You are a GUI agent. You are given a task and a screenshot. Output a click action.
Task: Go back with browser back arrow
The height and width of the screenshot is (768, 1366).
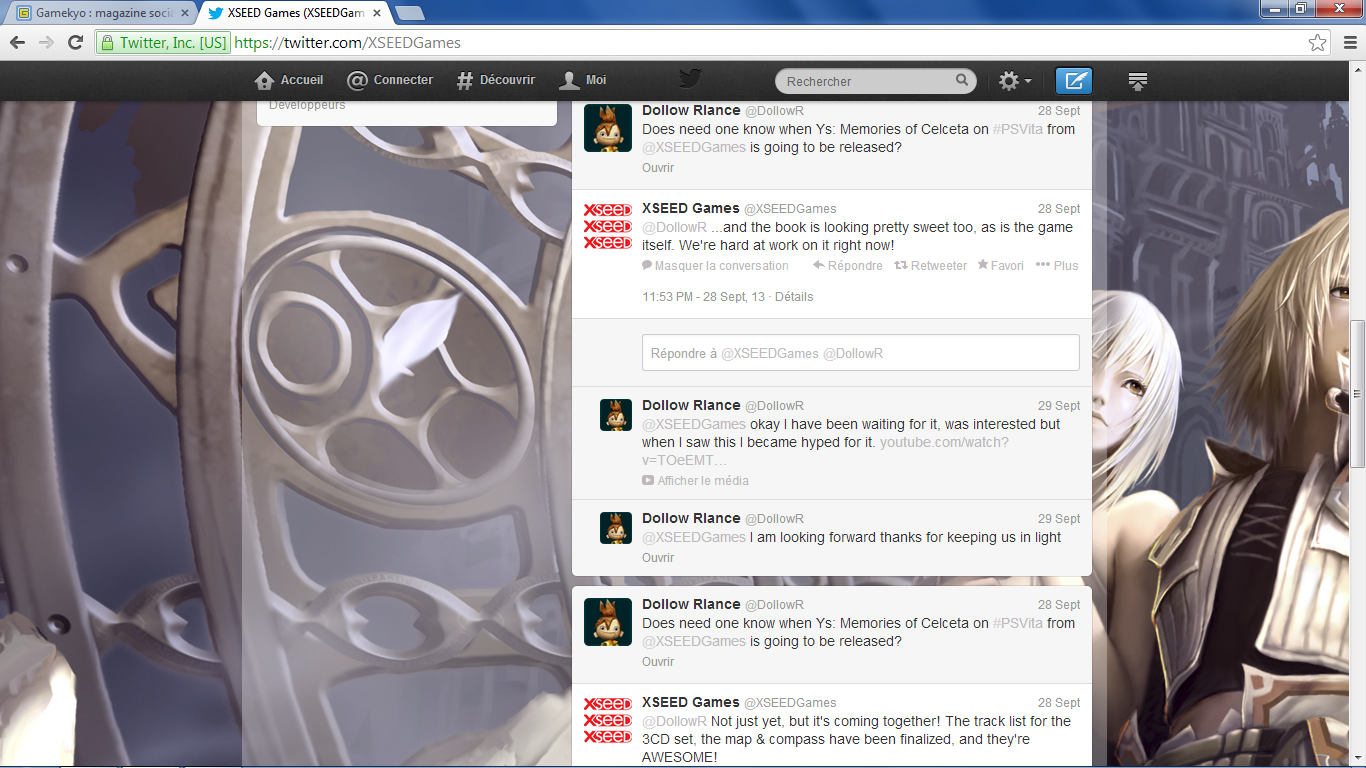17,42
